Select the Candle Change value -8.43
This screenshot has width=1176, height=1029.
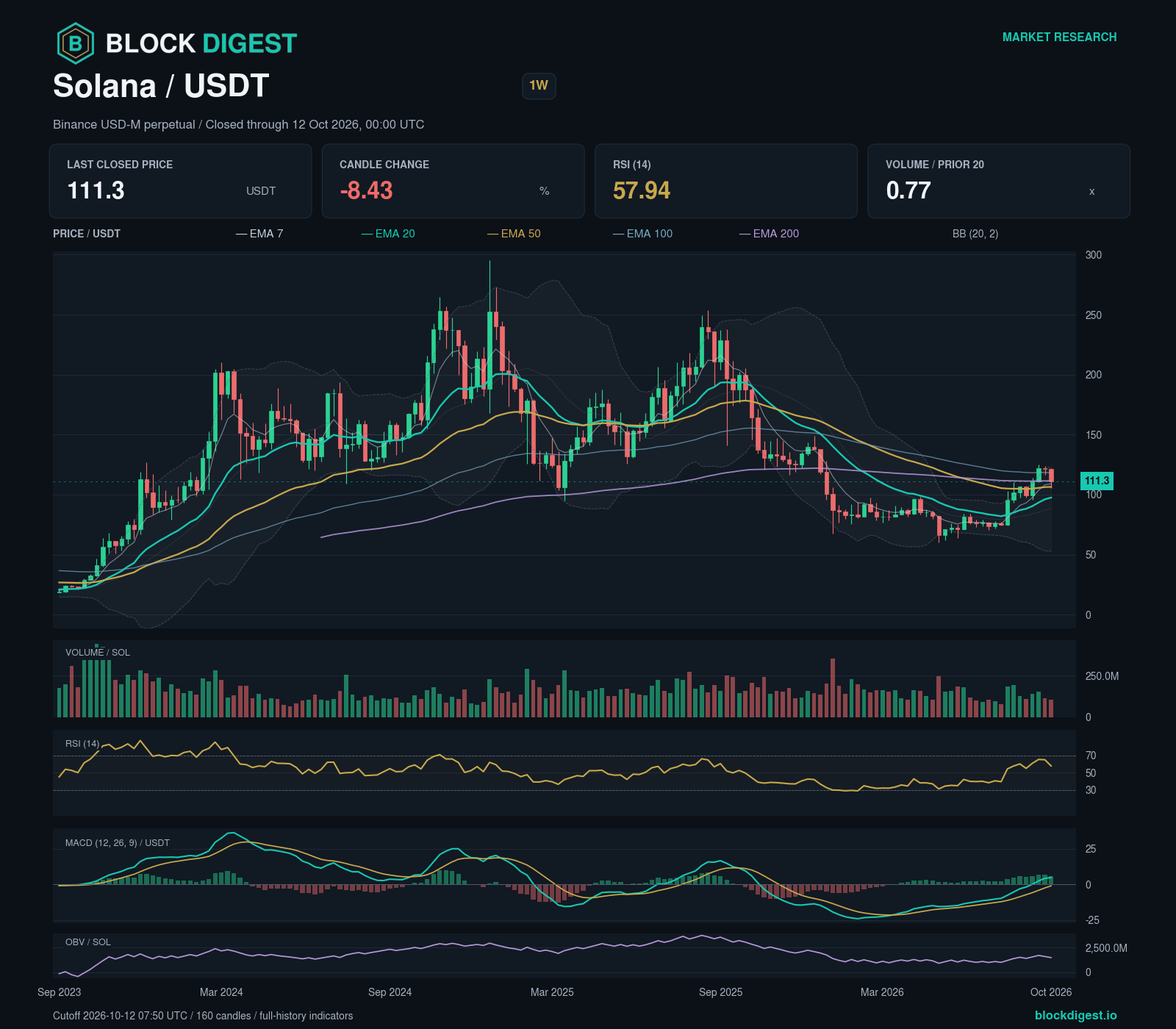[366, 191]
